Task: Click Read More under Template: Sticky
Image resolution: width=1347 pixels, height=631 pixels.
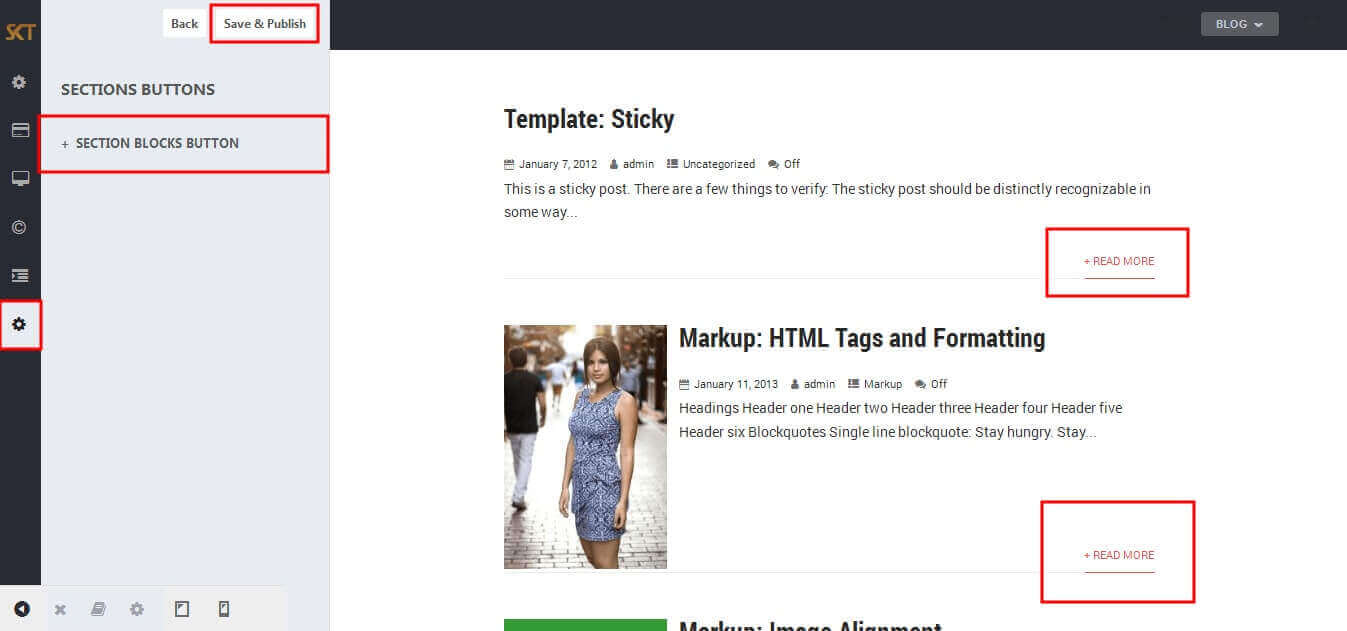Action: point(1119,262)
